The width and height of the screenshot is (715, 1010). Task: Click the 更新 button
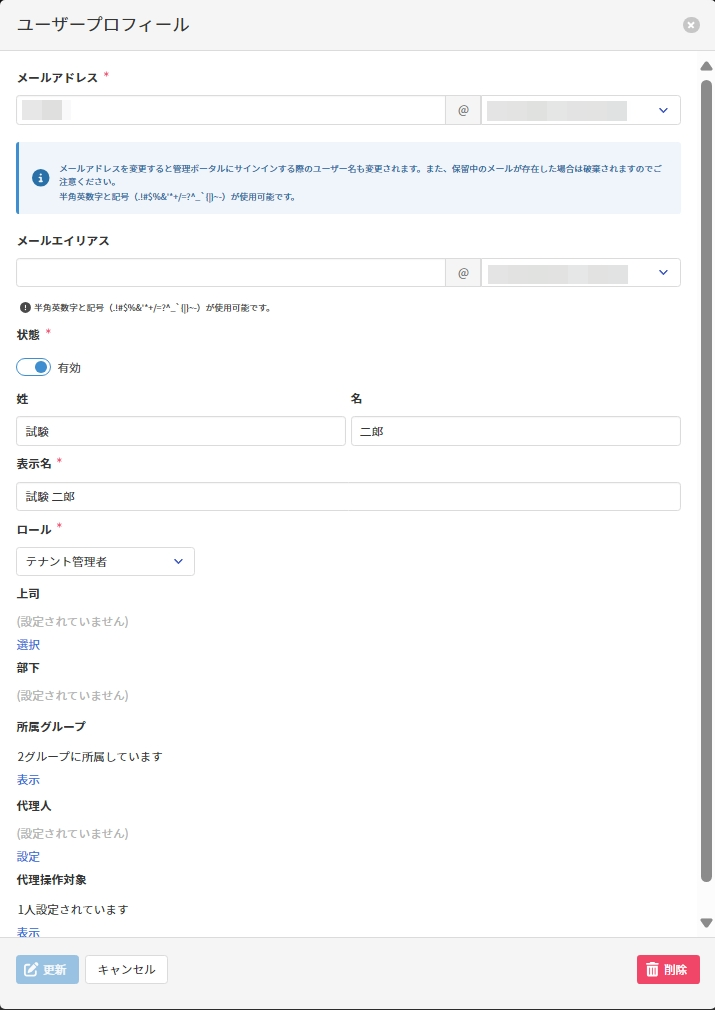[x=47, y=969]
